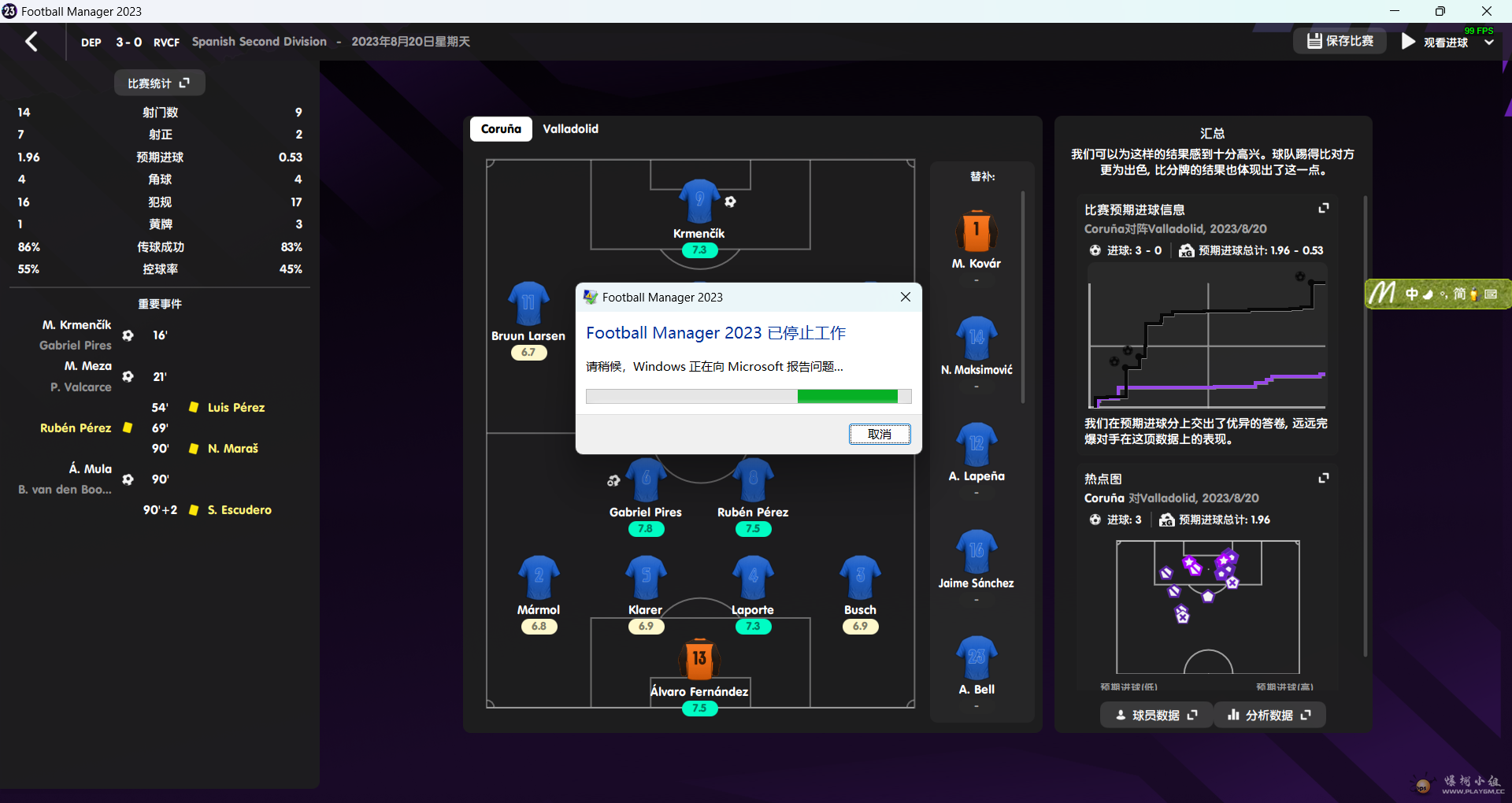Image resolution: width=1512 pixels, height=803 pixels.
Task: Select Gabriel Pires shirt on pitch
Action: (x=646, y=479)
